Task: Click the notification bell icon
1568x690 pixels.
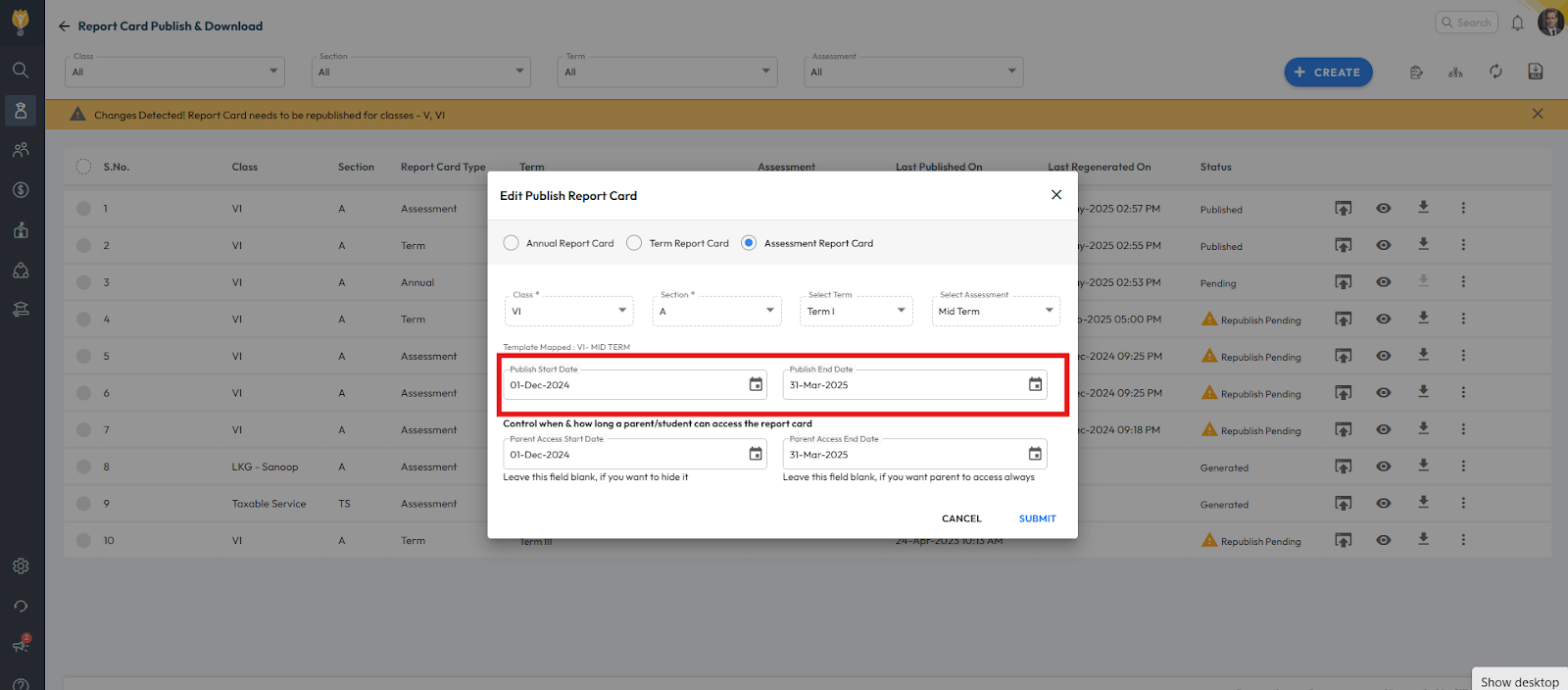Action: point(1517,23)
